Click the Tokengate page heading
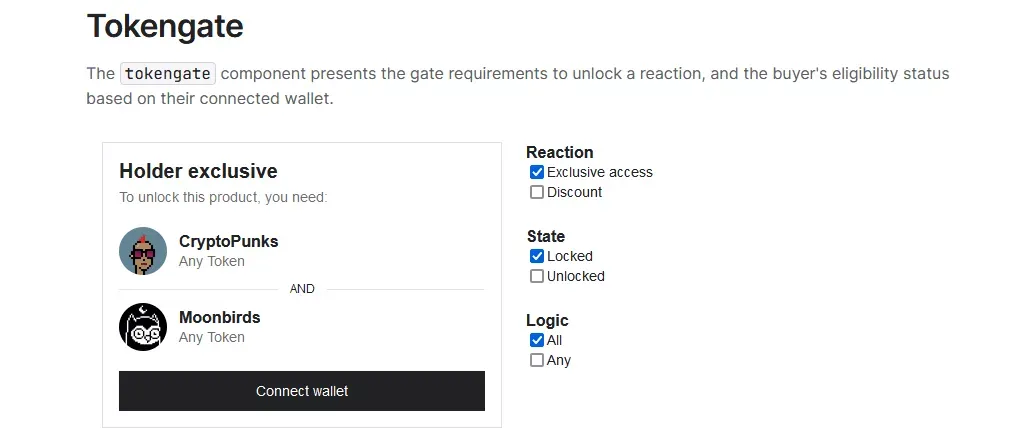 point(165,26)
